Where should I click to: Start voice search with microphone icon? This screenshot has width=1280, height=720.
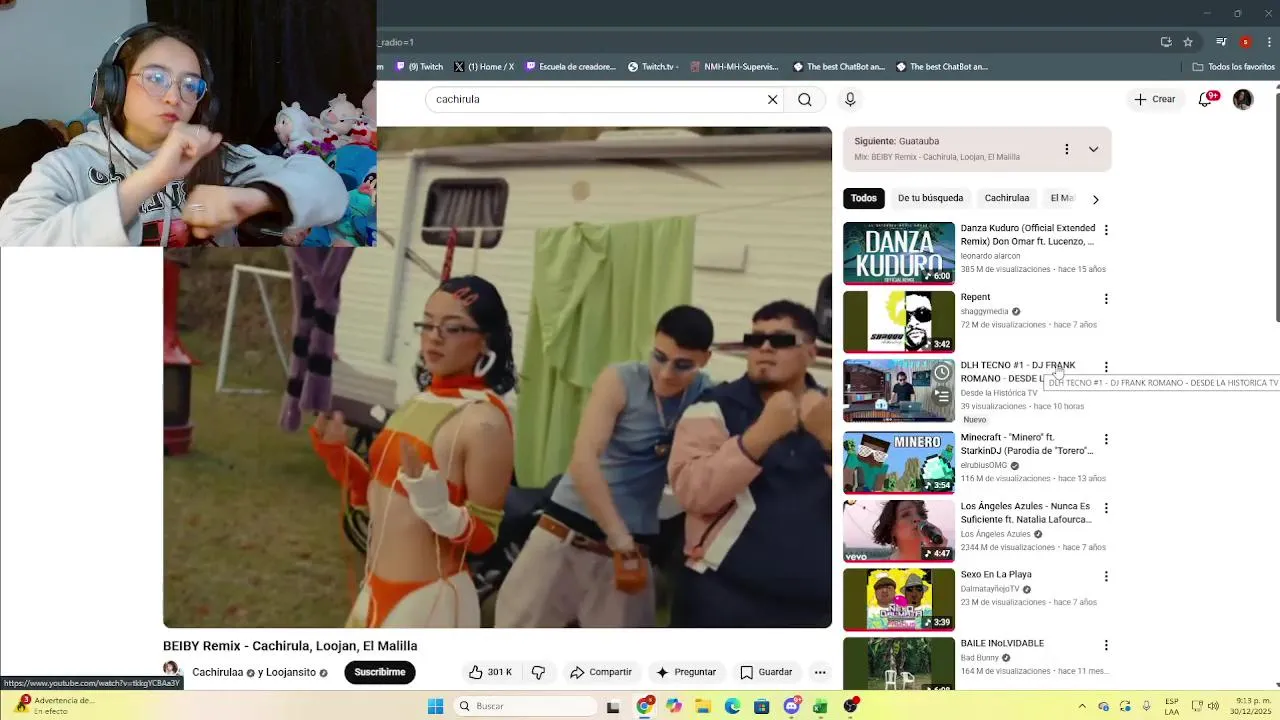850,99
